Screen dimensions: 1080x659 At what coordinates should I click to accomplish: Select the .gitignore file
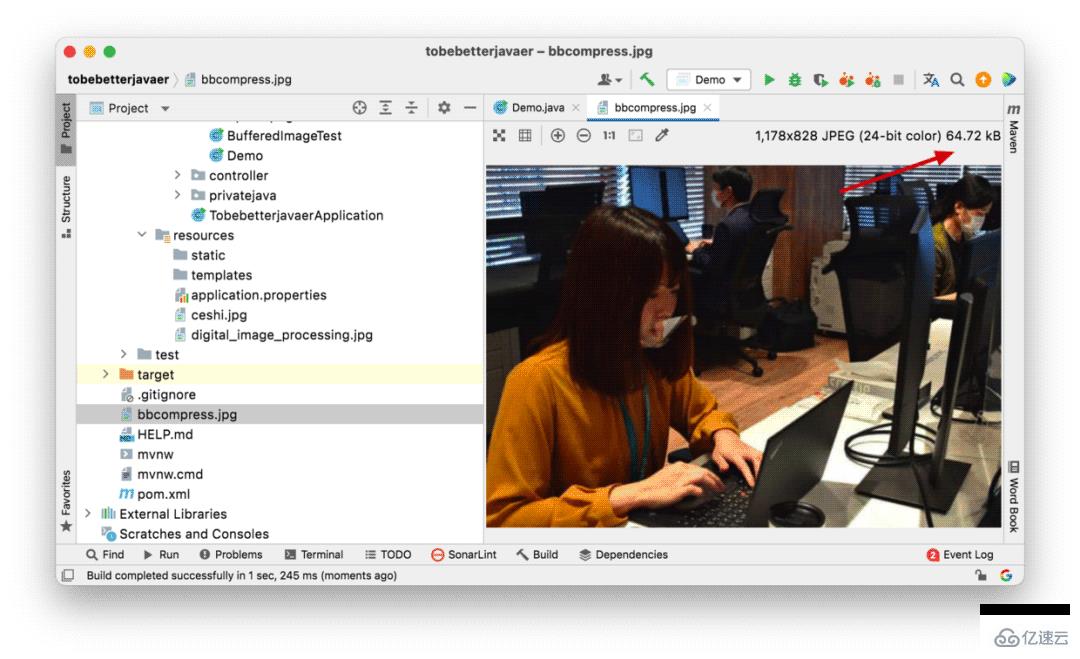click(x=166, y=395)
